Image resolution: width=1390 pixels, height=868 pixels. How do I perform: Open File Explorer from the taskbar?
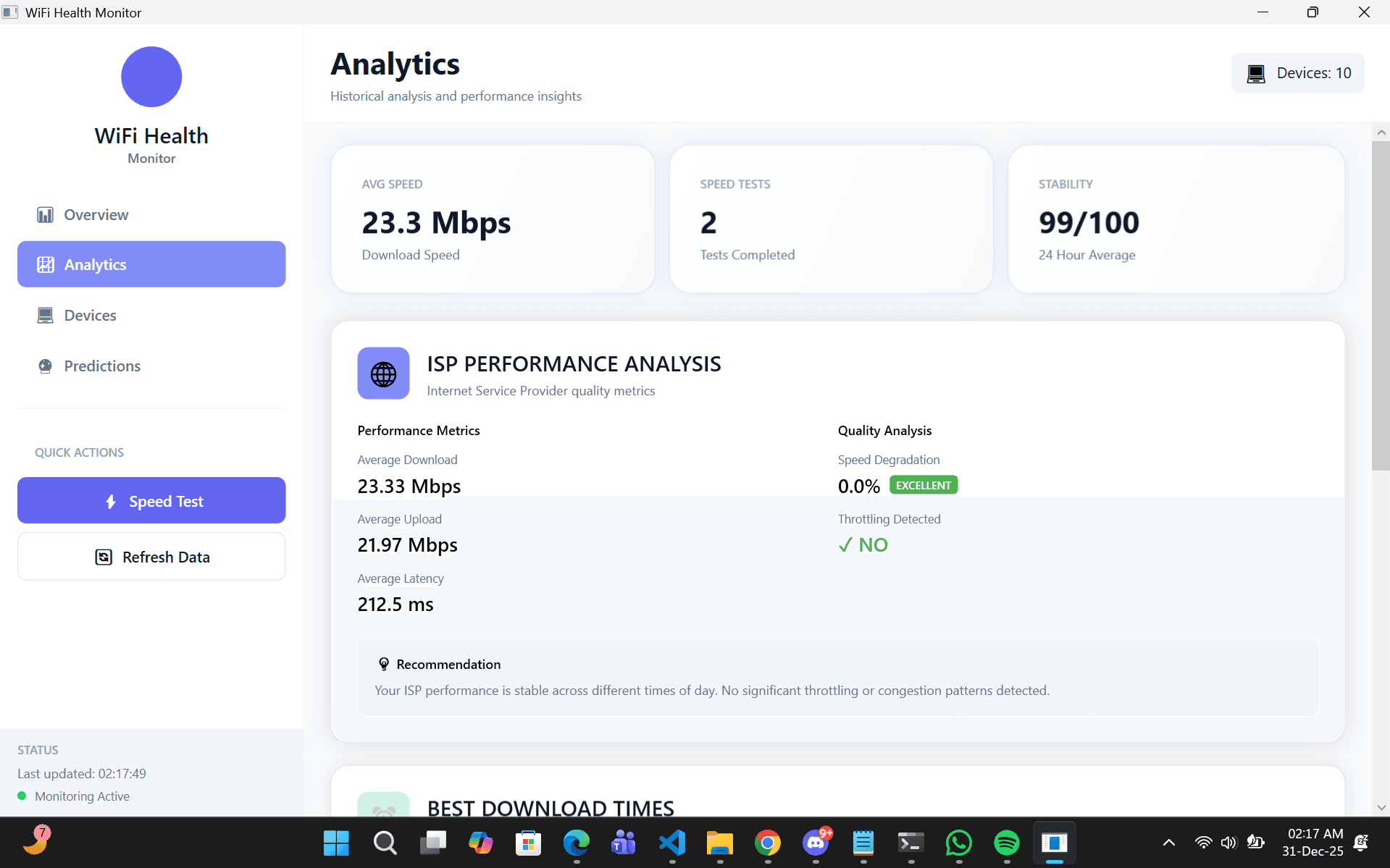720,843
